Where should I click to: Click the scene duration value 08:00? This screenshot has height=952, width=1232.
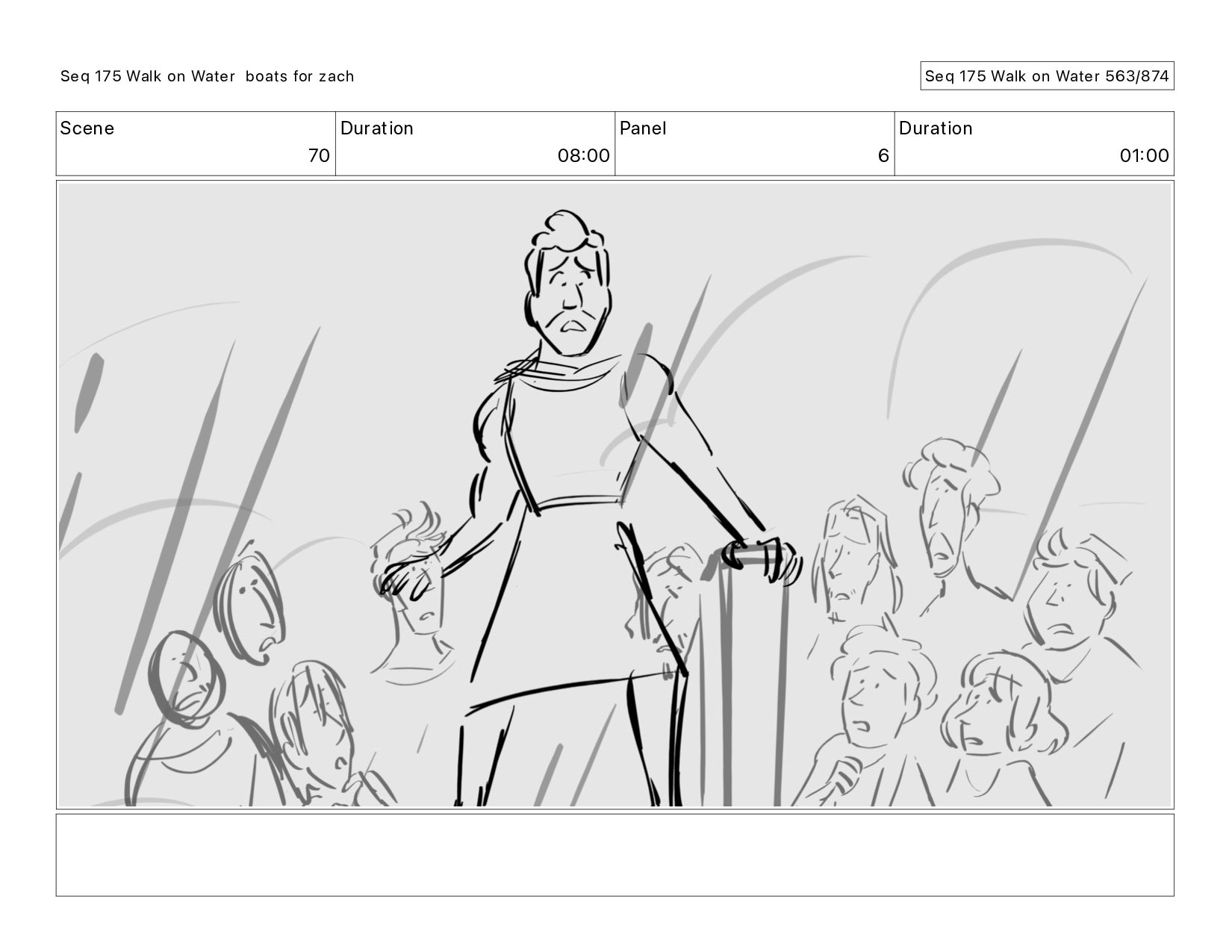click(583, 155)
